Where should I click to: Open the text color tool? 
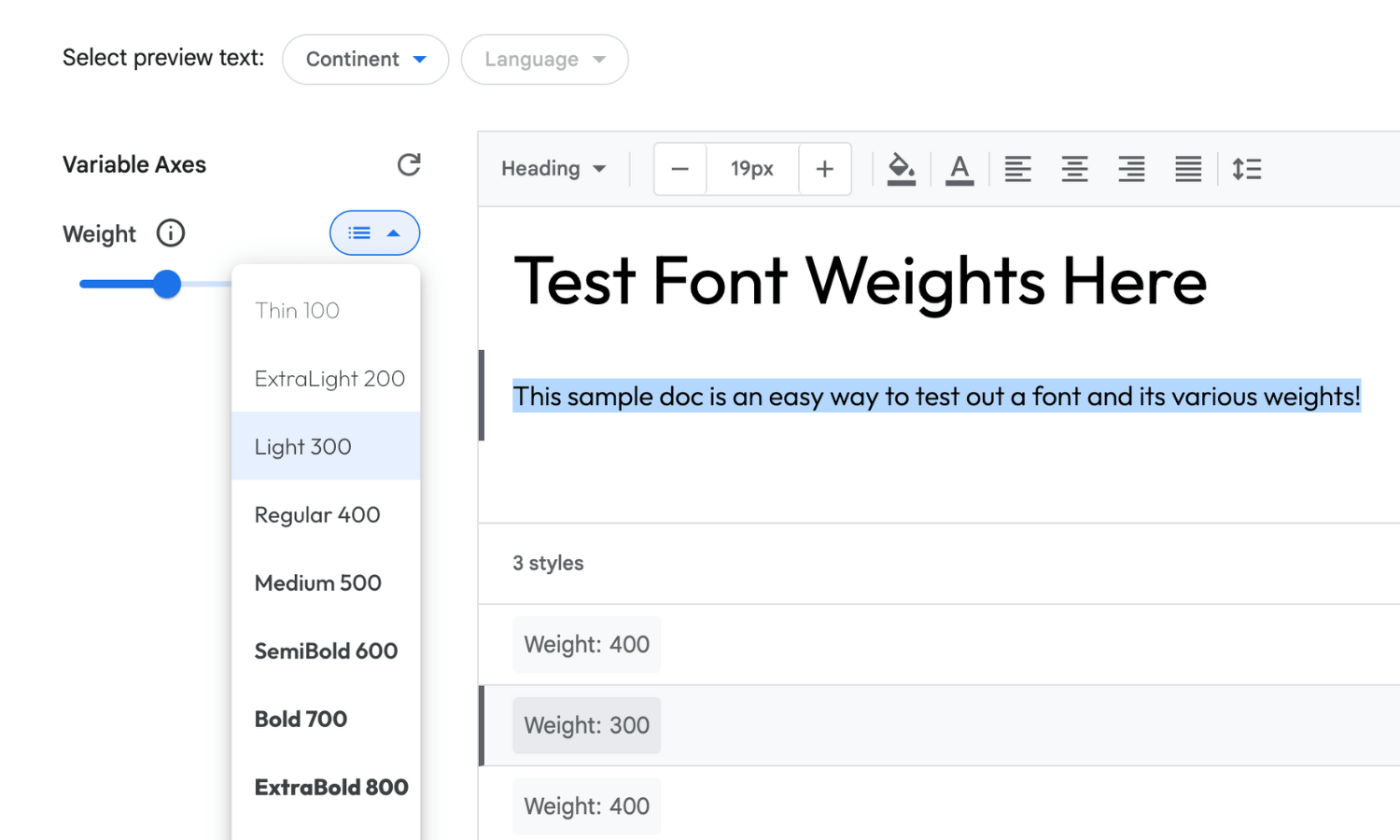[959, 169]
